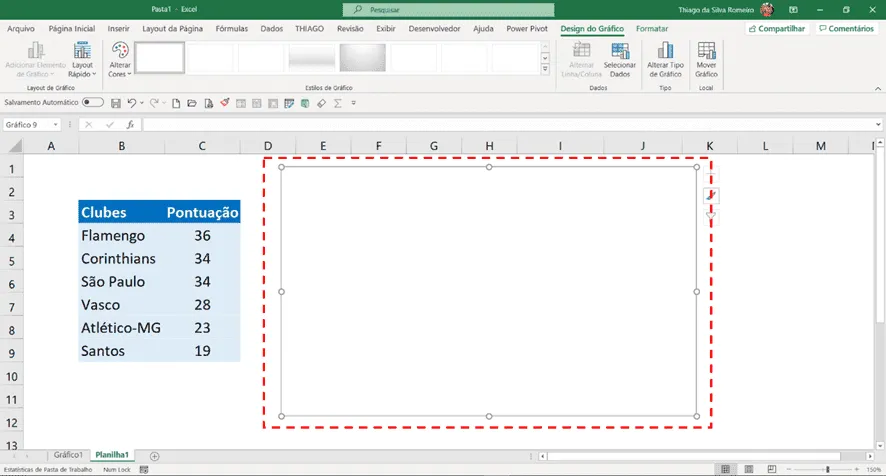Switch to the Inserir tab

[119, 28]
